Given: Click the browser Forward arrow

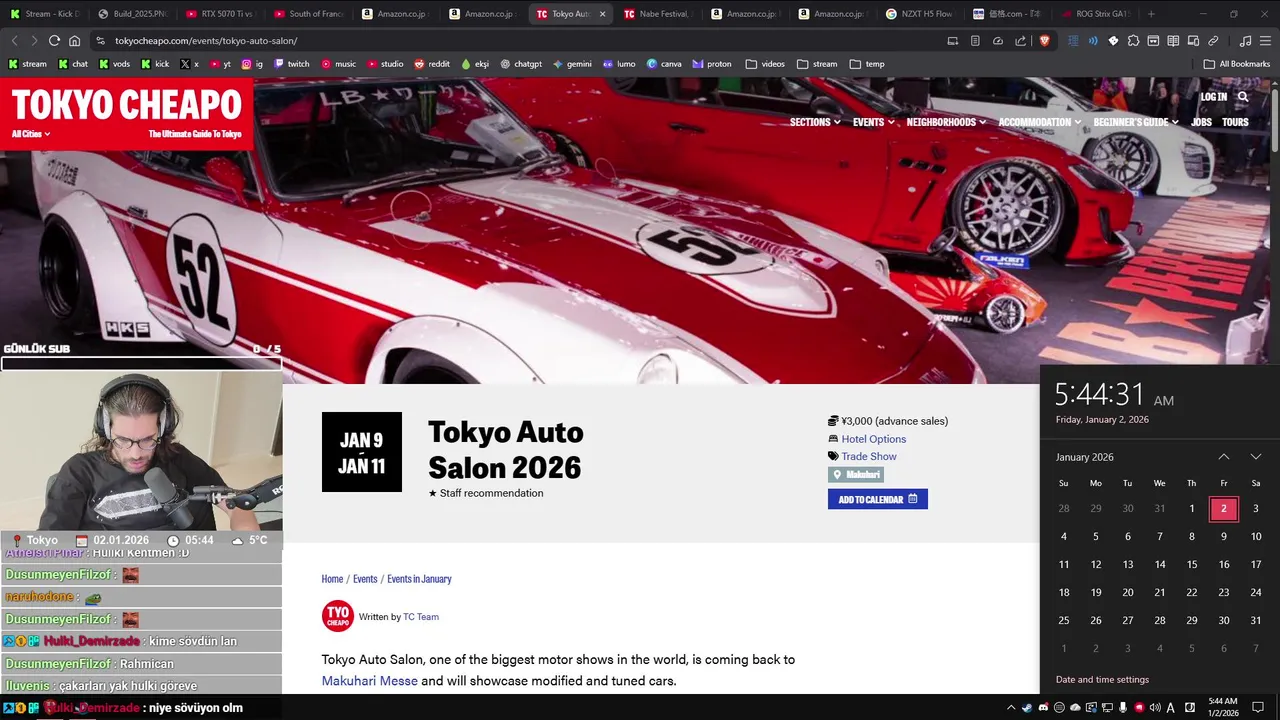Looking at the screenshot, I should coord(34,41).
